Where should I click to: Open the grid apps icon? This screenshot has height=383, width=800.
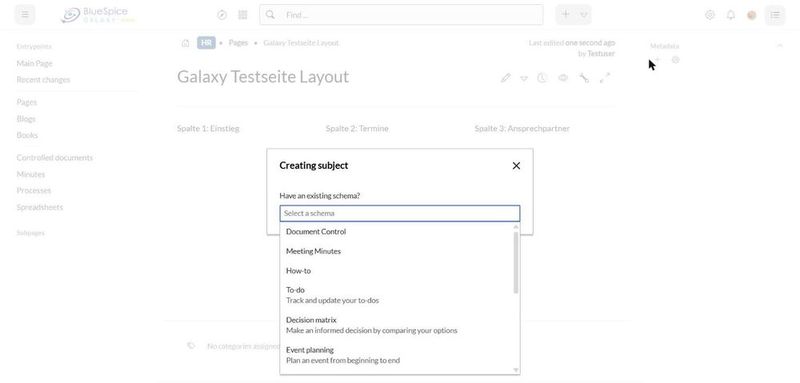coord(243,15)
